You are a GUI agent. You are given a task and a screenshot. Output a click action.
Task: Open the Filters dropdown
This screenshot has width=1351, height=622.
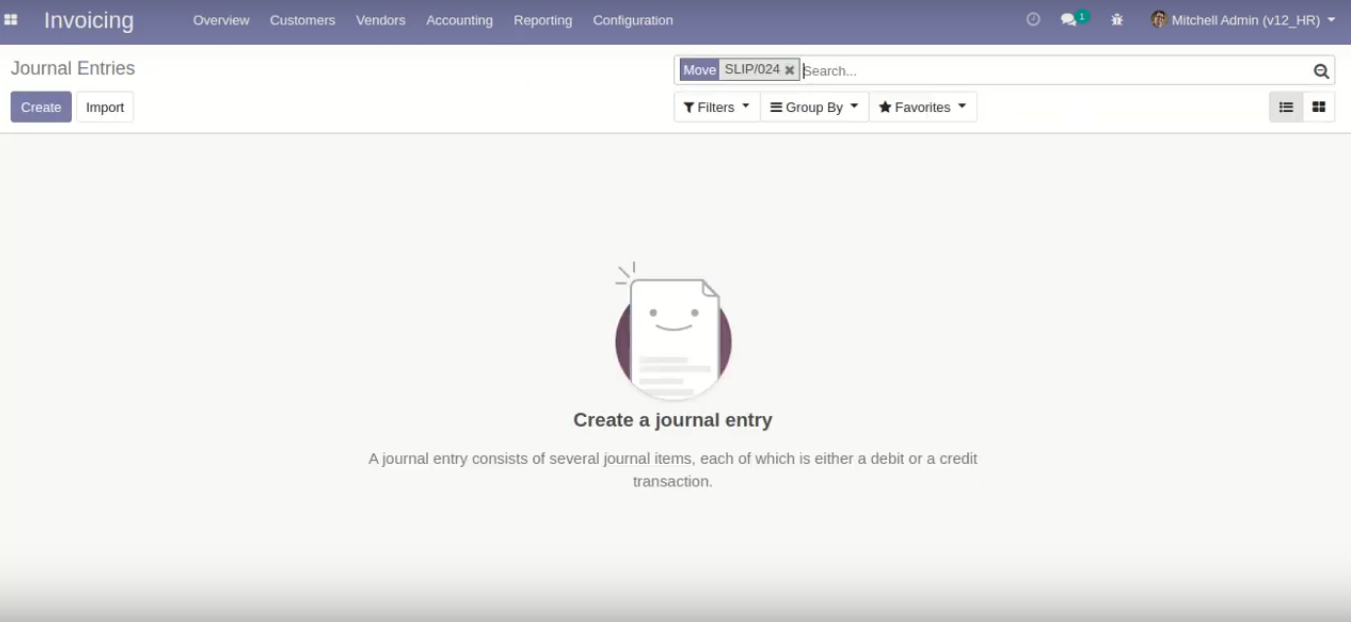pos(717,107)
